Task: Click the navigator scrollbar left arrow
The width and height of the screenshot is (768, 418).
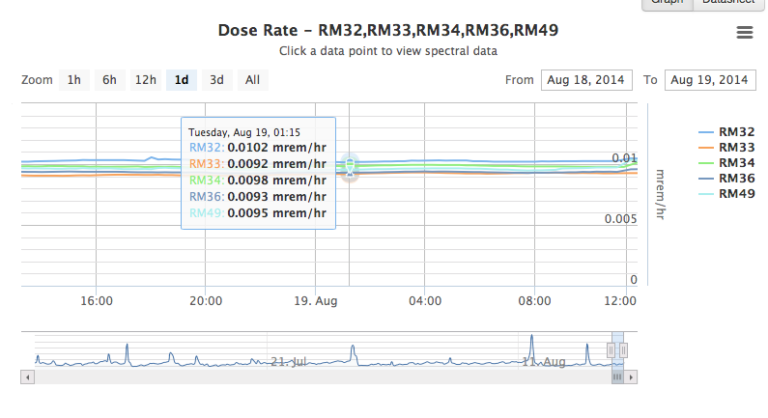Action: point(28,378)
